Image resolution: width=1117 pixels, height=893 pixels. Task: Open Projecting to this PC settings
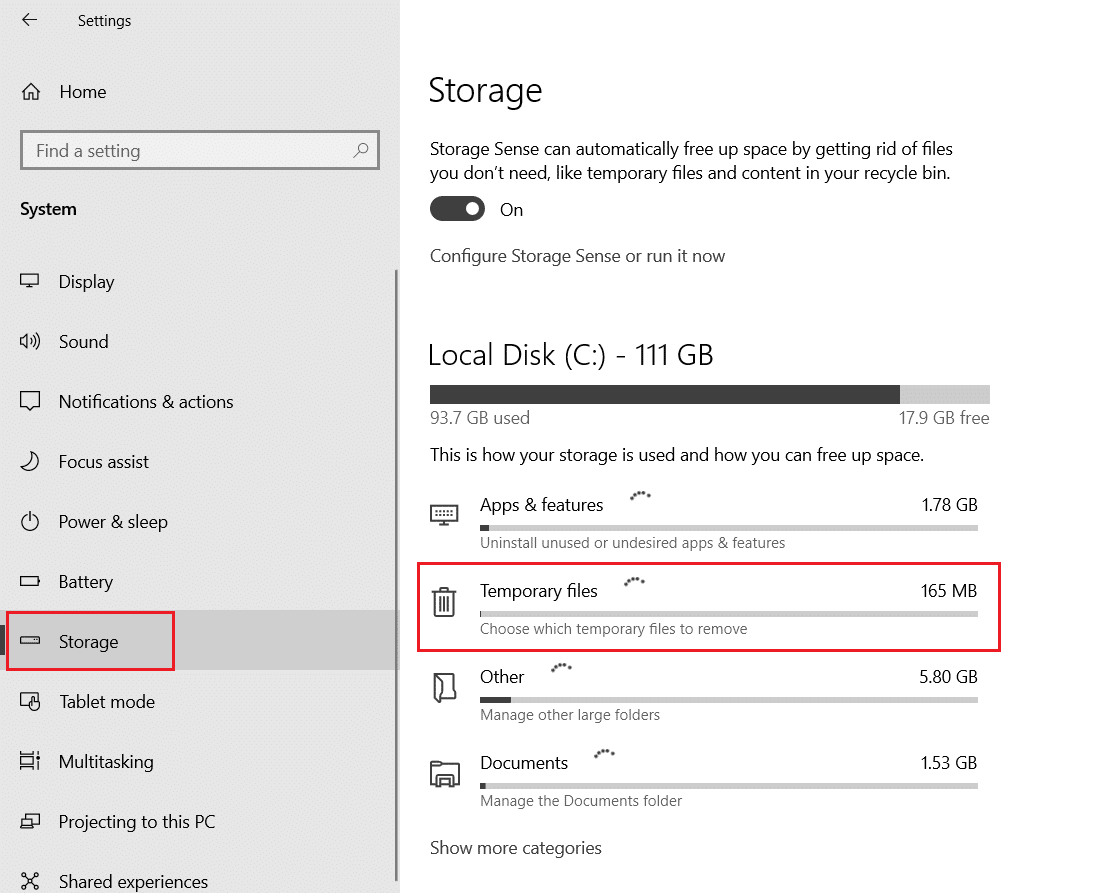pyautogui.click(x=137, y=821)
